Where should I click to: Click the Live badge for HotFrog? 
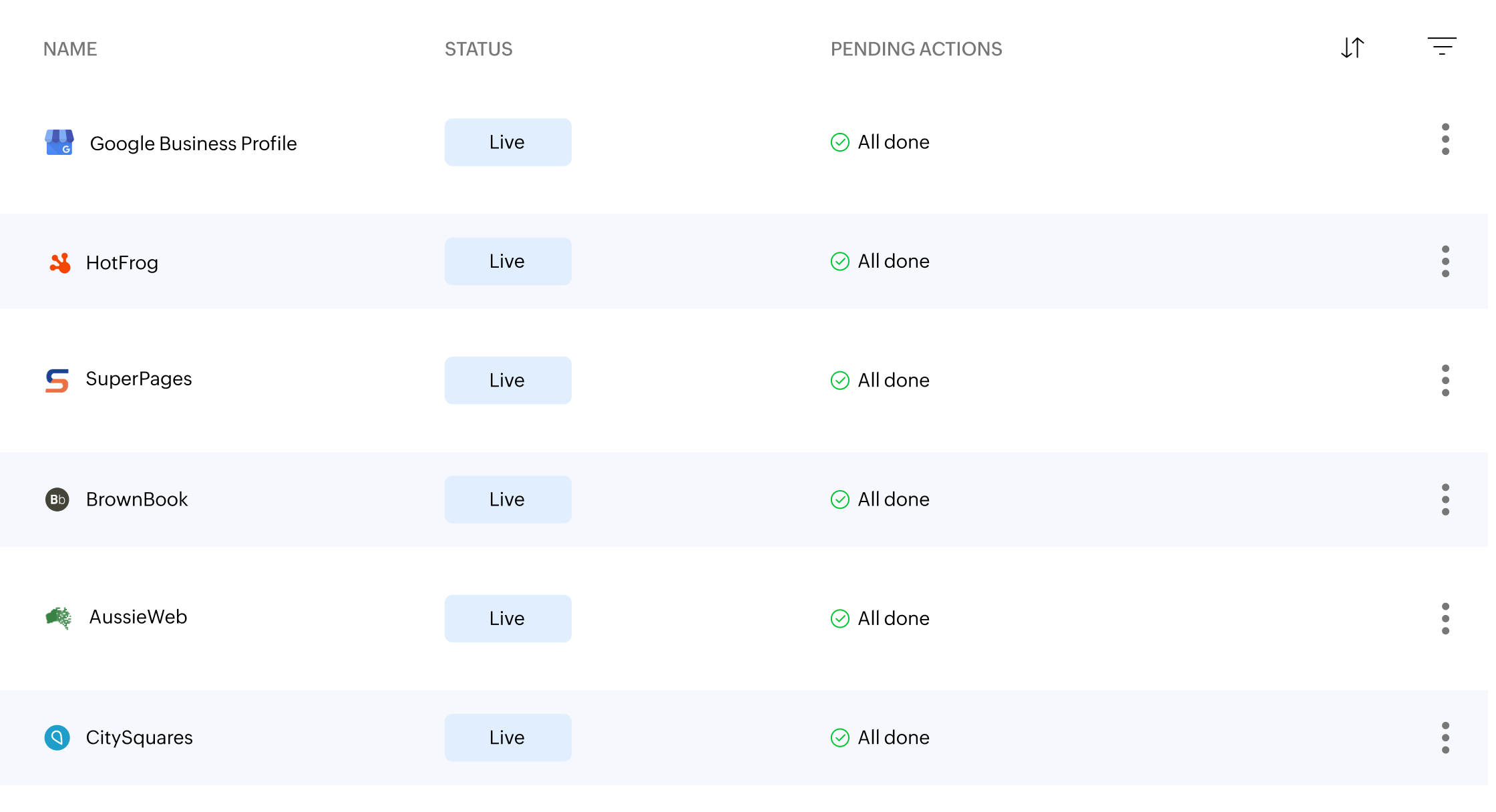[508, 261]
